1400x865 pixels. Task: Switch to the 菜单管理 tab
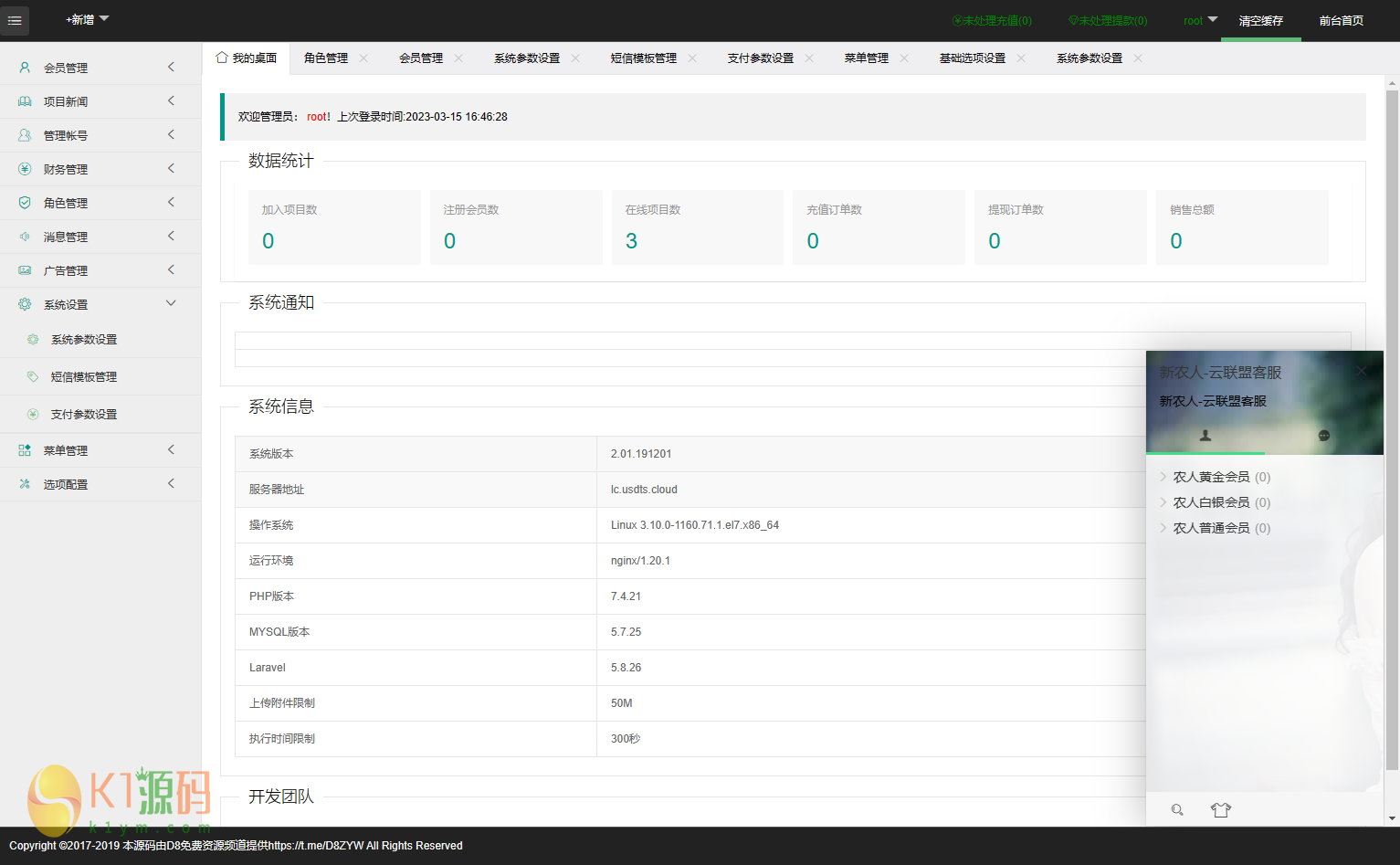[867, 58]
